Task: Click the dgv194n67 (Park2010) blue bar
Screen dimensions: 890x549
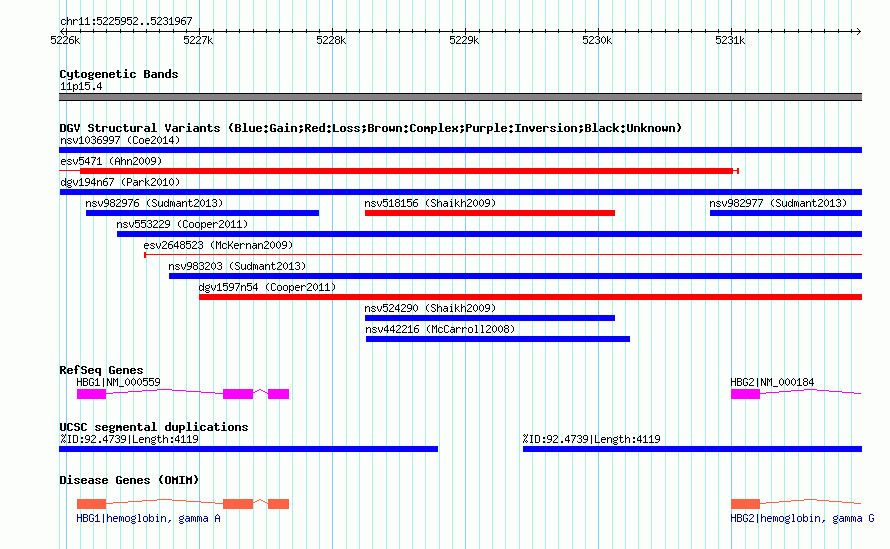Action: point(460,192)
